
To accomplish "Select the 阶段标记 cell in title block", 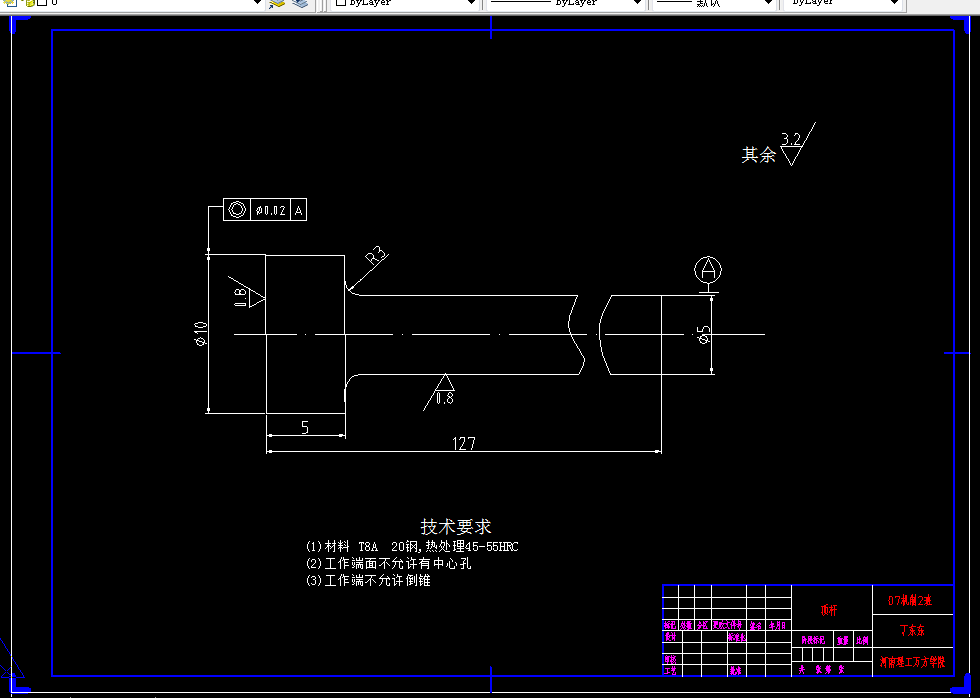I will click(x=813, y=640).
